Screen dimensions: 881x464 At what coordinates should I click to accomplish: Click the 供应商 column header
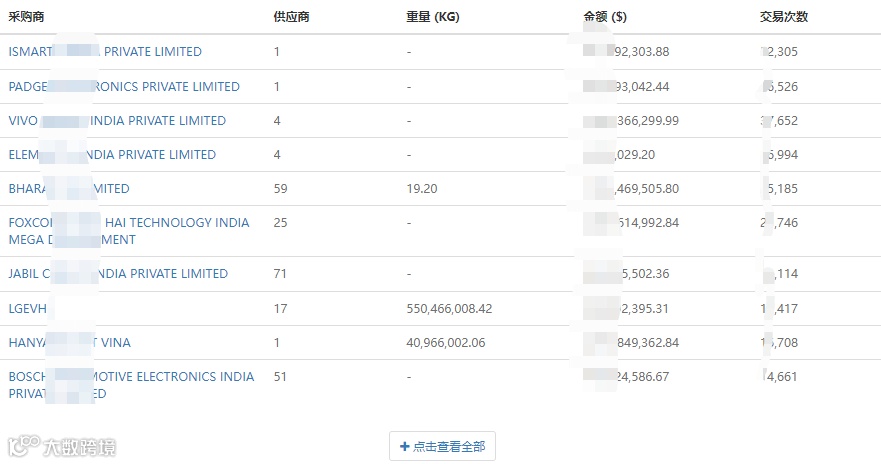pyautogui.click(x=292, y=17)
